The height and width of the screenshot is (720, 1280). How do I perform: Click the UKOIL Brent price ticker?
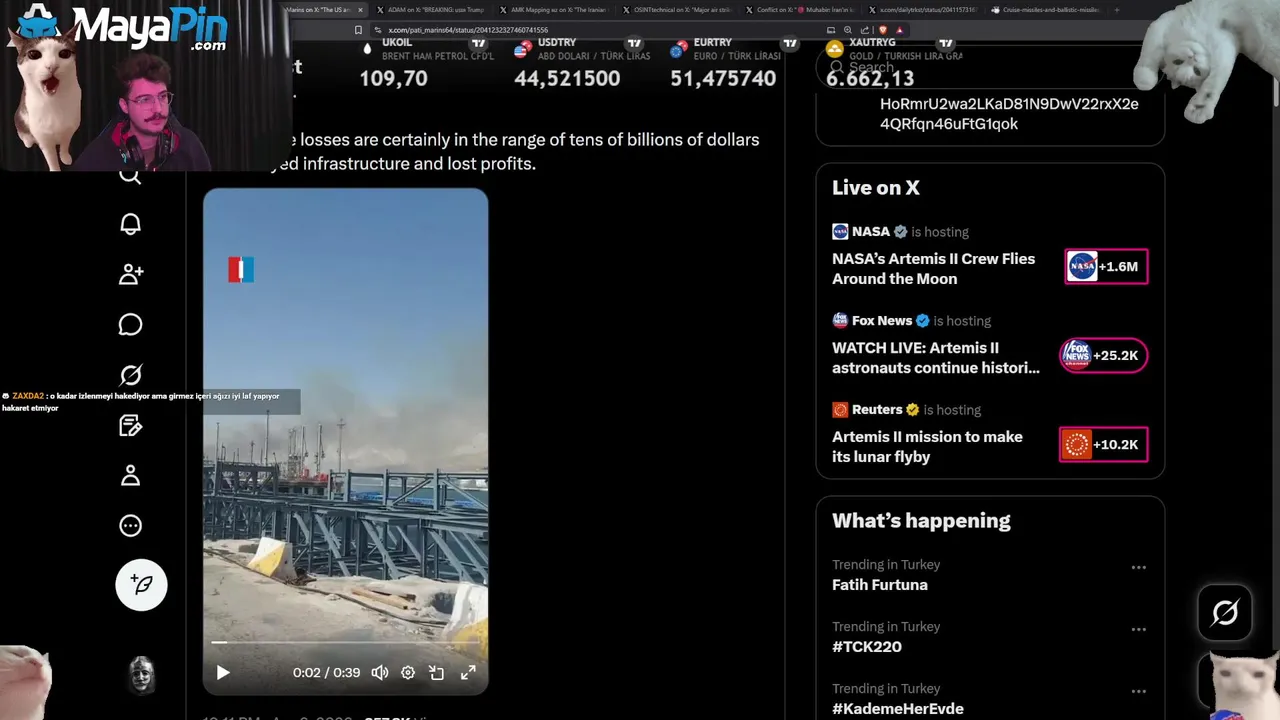426,63
